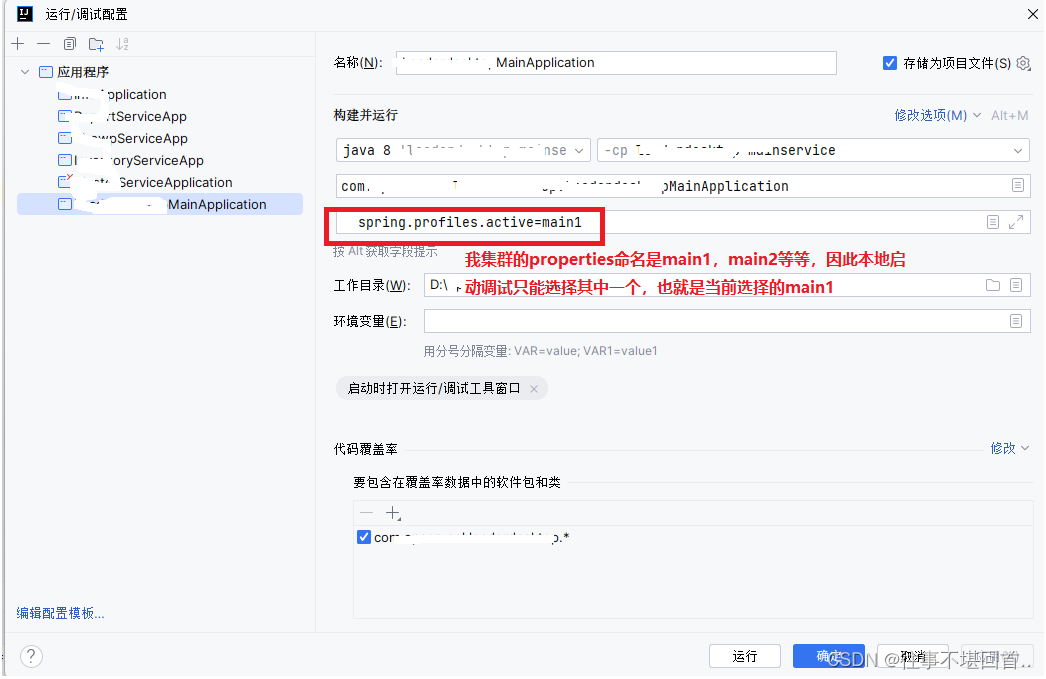Add a new run configuration
Image resolution: width=1046 pixels, height=679 pixels.
(x=17, y=43)
